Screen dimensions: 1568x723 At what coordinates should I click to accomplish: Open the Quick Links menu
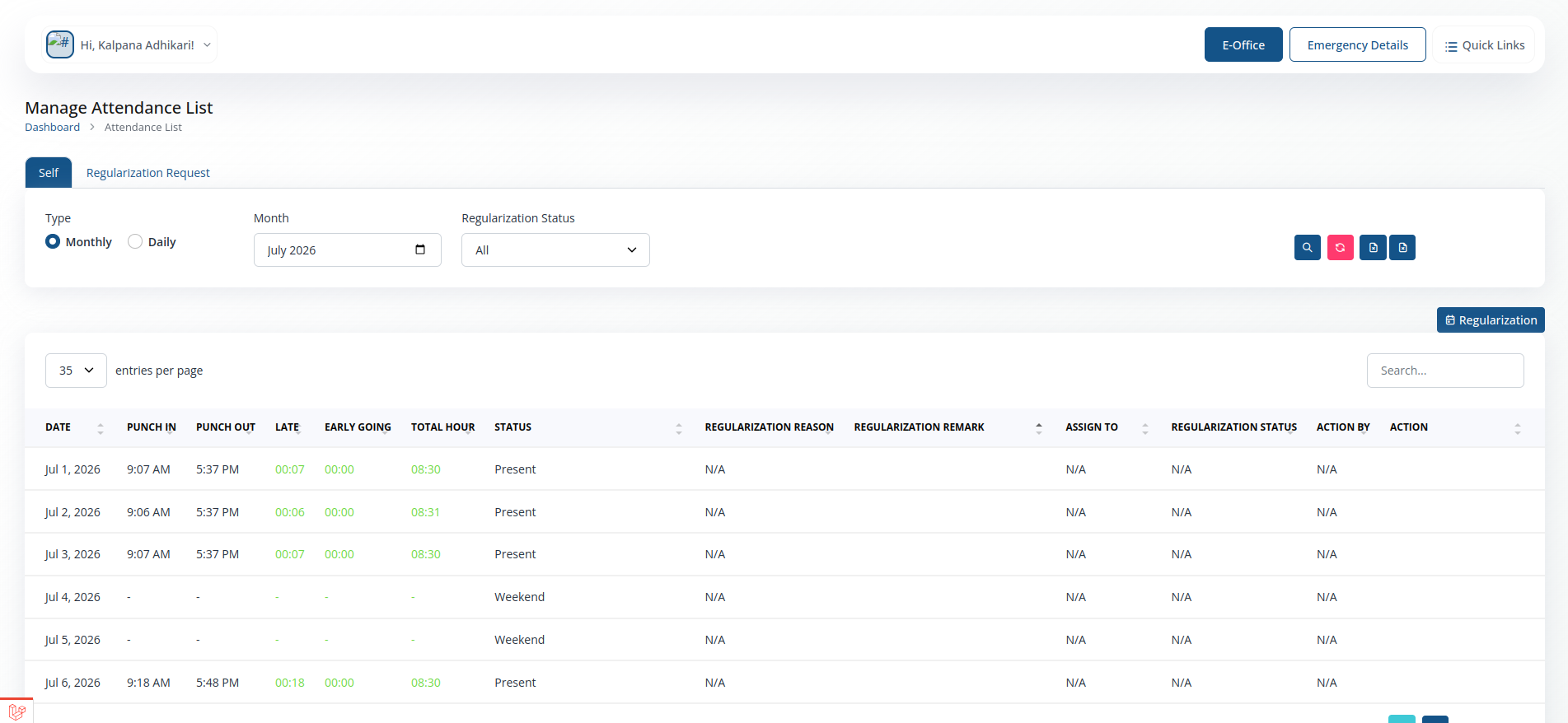click(1484, 45)
